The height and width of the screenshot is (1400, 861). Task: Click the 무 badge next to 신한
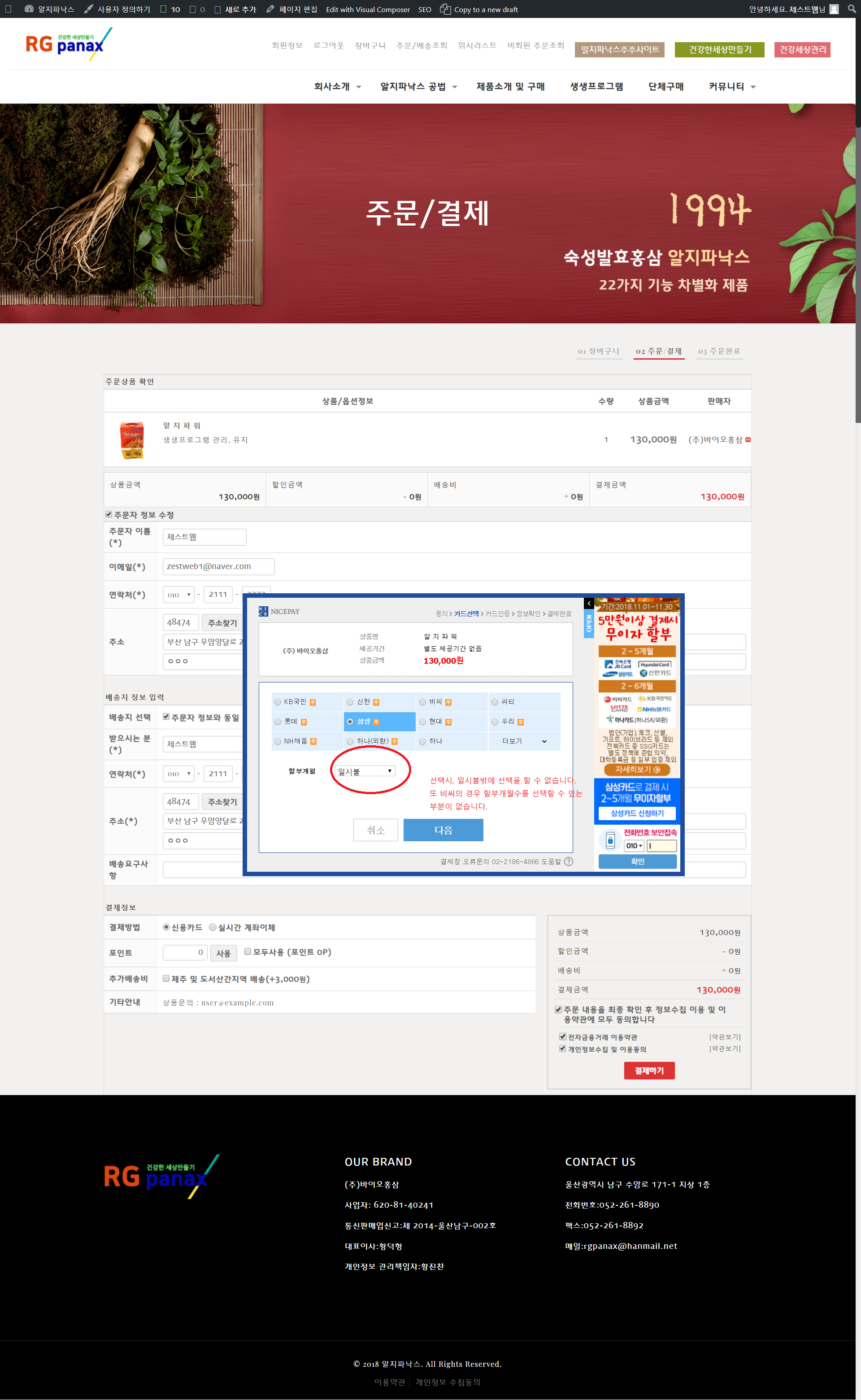pyautogui.click(x=376, y=702)
